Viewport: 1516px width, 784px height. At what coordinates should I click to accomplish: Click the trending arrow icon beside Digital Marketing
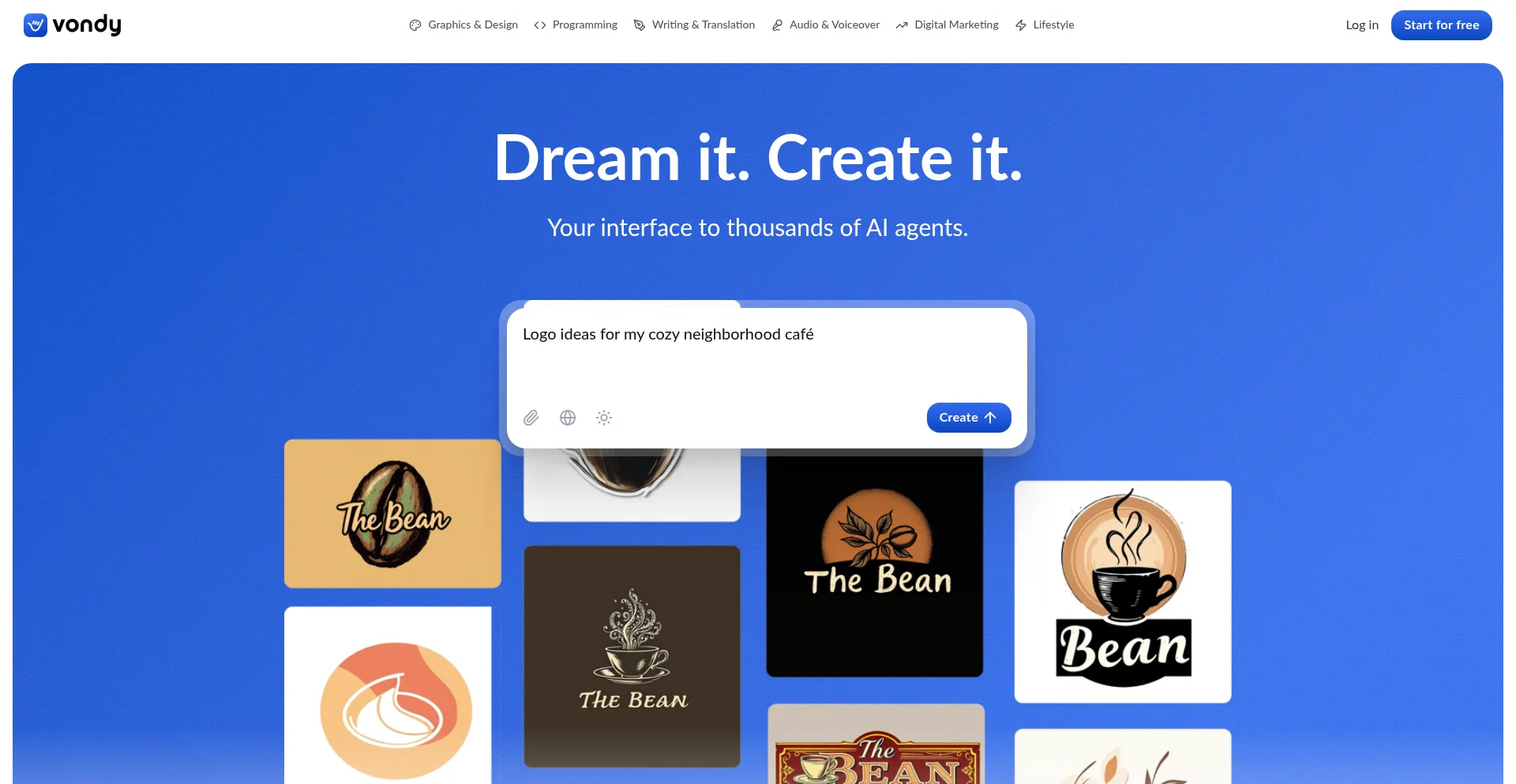pyautogui.click(x=902, y=25)
